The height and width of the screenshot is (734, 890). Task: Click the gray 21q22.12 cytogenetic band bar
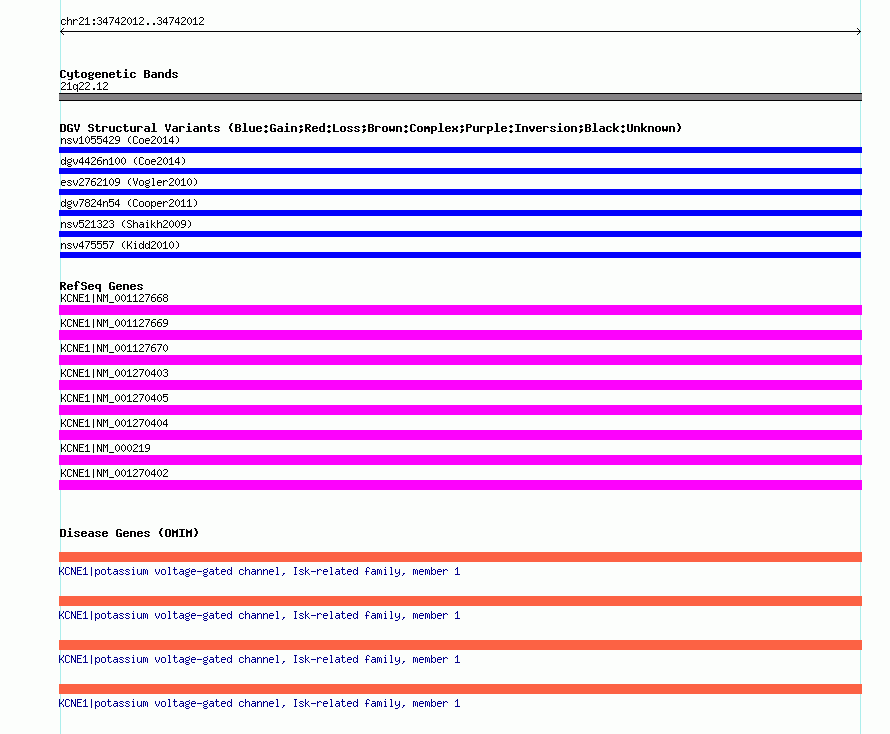tap(460, 97)
